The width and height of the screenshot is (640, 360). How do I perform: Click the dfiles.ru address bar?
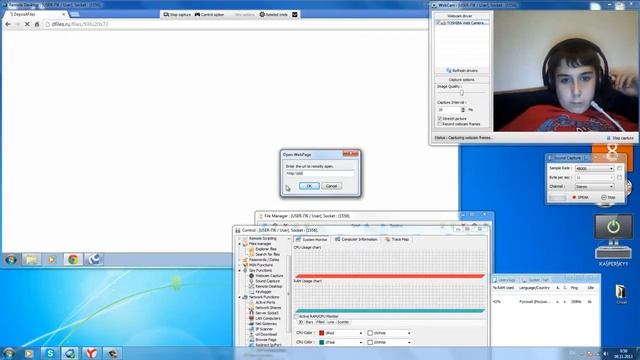click(235, 24)
